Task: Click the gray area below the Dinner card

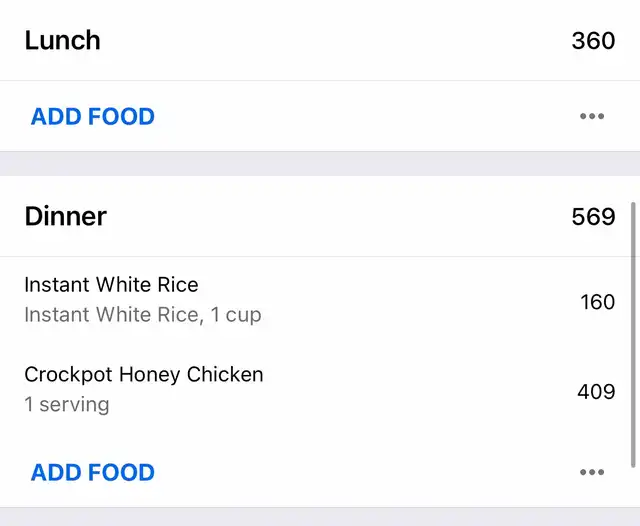Action: click(x=320, y=517)
